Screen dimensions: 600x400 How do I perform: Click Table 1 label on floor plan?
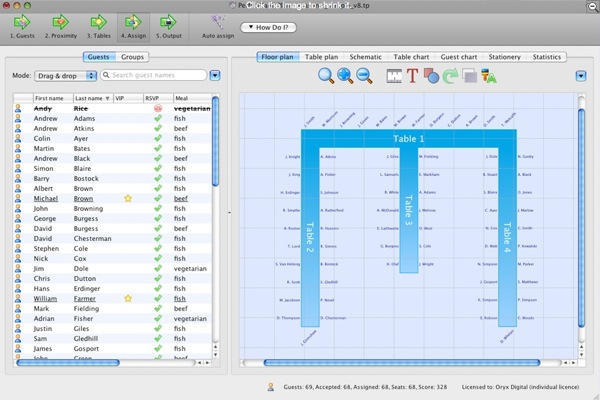pos(407,139)
